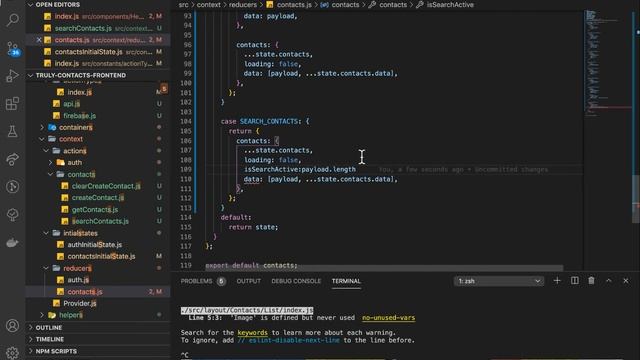The height and width of the screenshot is (360, 640).
Task: Open the Search view in activity bar
Action: (x=13, y=20)
